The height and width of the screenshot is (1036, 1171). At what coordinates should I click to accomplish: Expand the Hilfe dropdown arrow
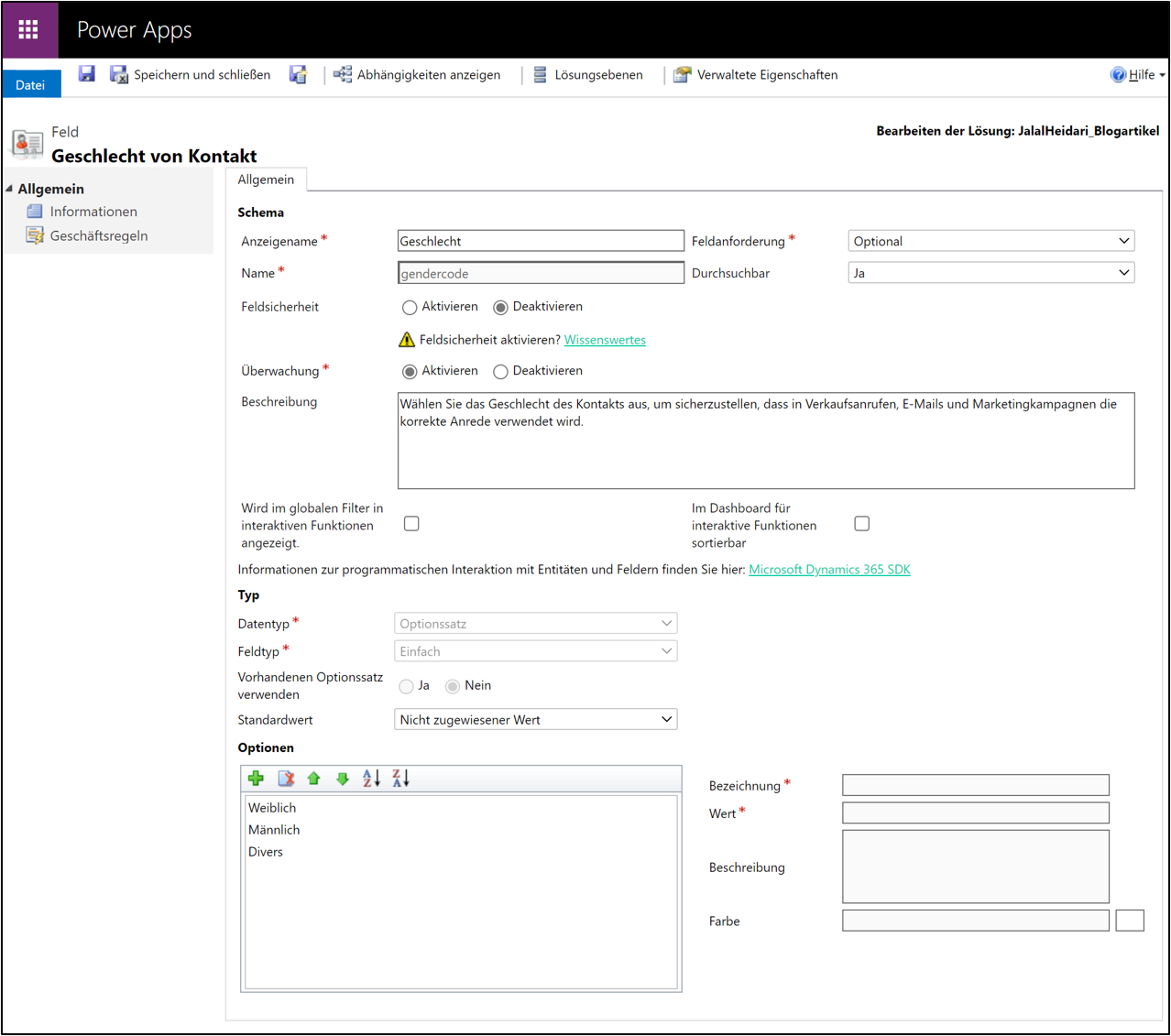coord(1162,75)
